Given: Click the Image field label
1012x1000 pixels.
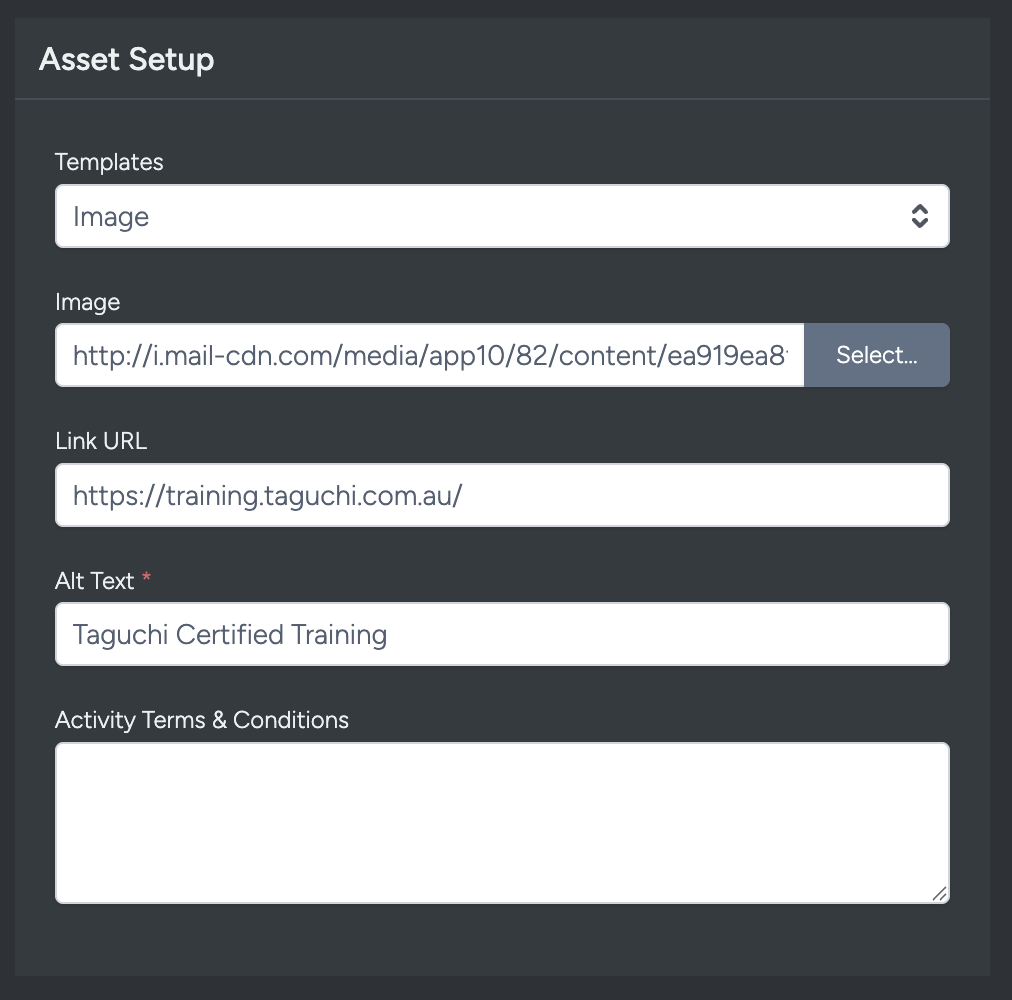Looking at the screenshot, I should tap(89, 301).
